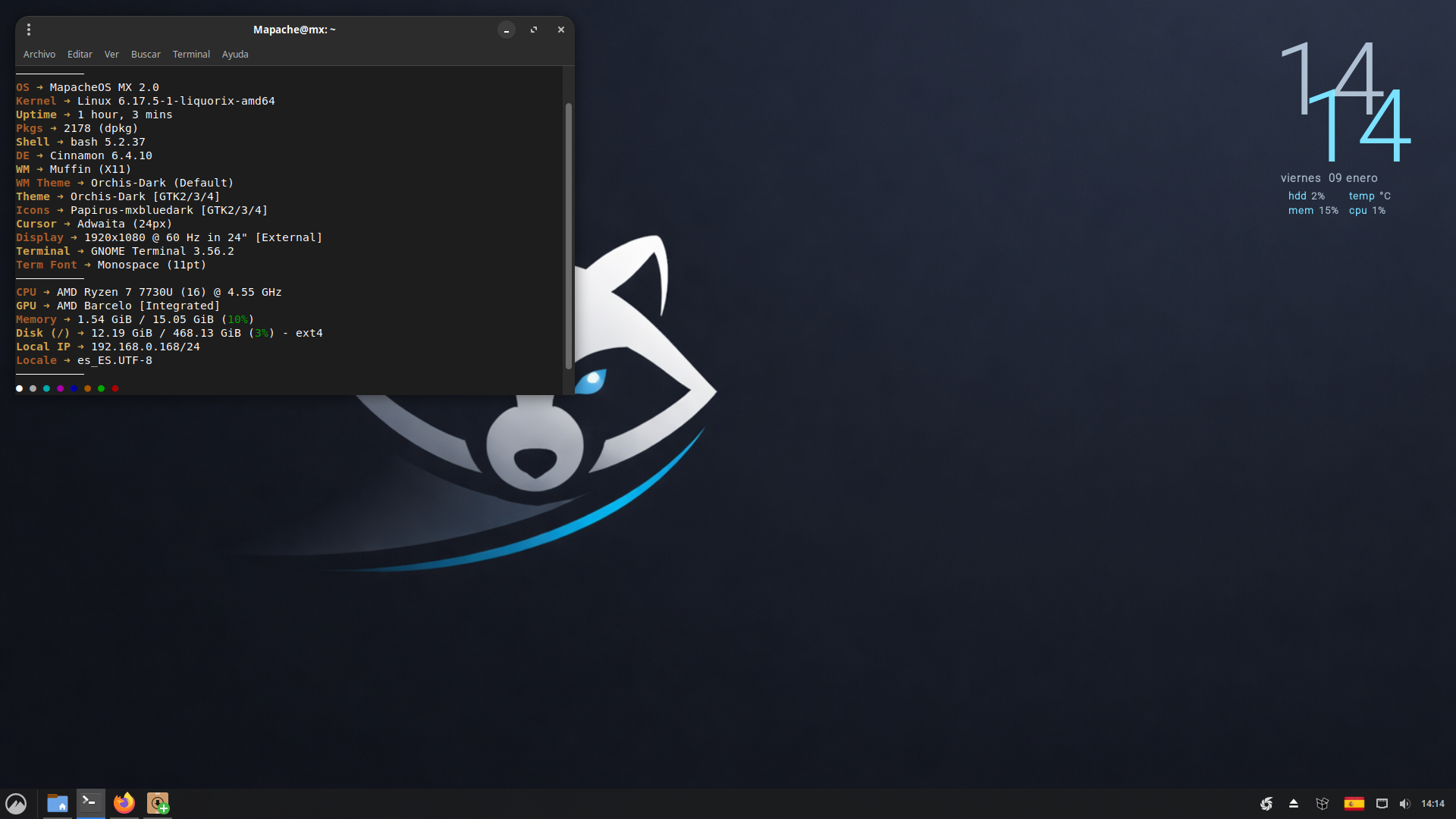
Task: Click the package count '2178 (dpkg)'
Action: point(101,128)
